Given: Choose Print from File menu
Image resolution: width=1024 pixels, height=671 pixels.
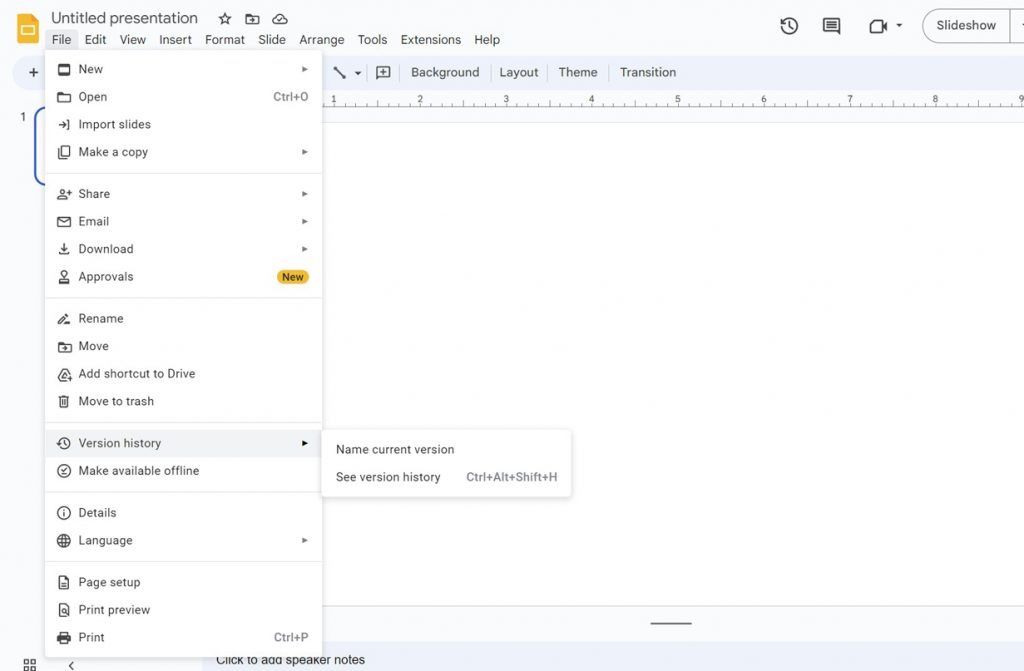Looking at the screenshot, I should (x=183, y=637).
